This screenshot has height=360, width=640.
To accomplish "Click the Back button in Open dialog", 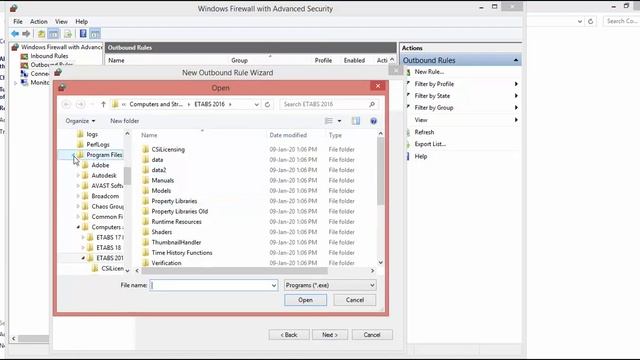I will pyautogui.click(x=66, y=104).
